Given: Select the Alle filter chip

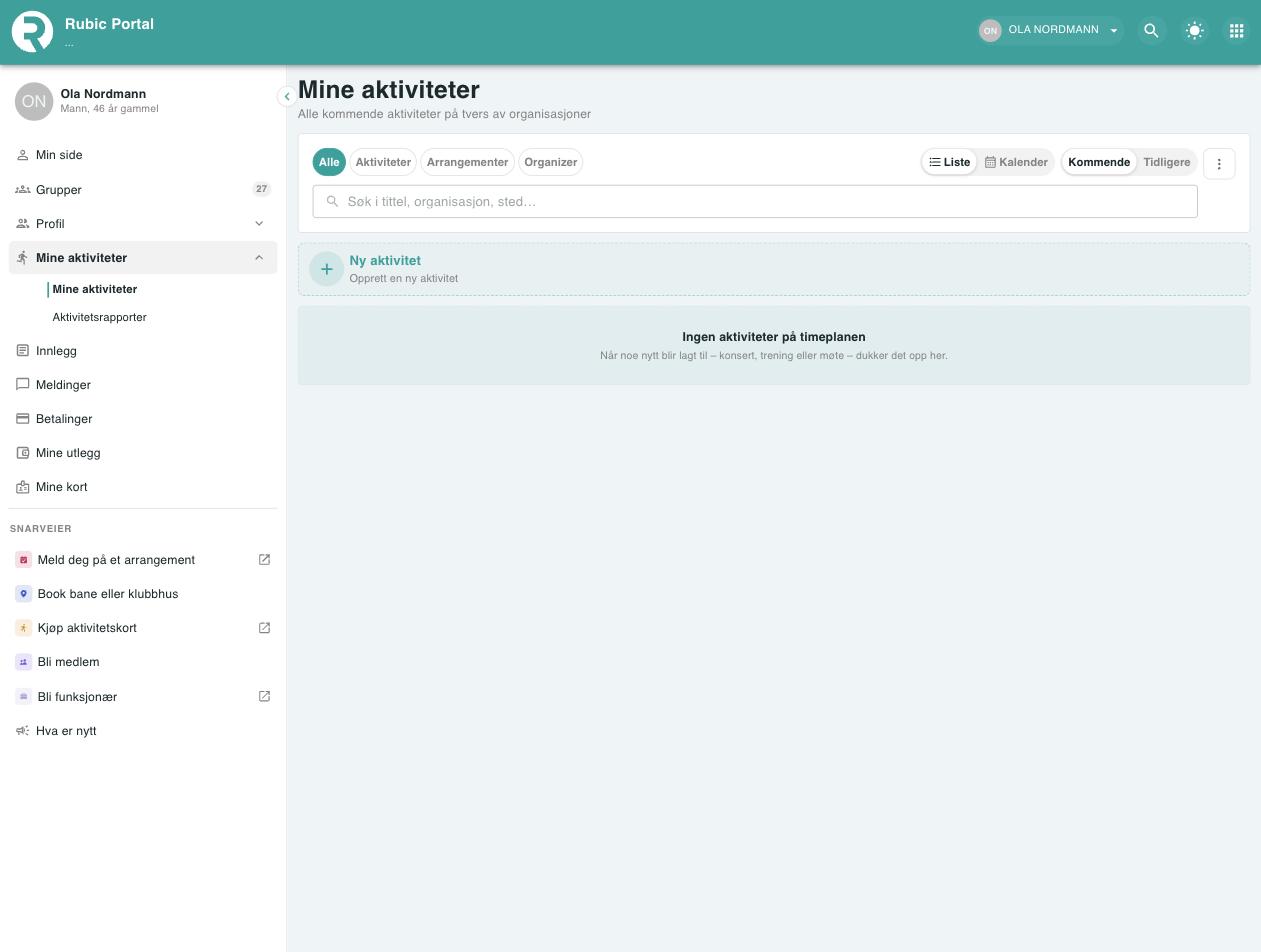Looking at the screenshot, I should (x=329, y=162).
